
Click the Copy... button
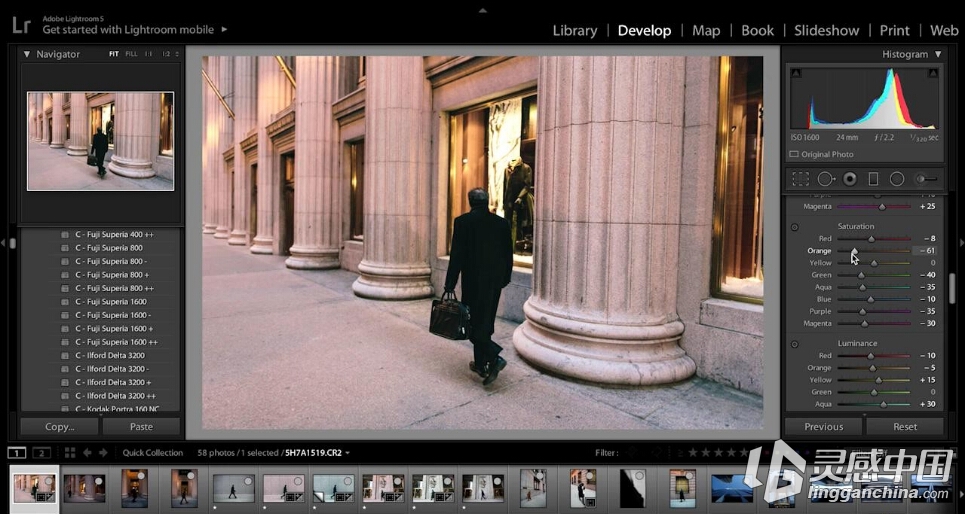[60, 427]
